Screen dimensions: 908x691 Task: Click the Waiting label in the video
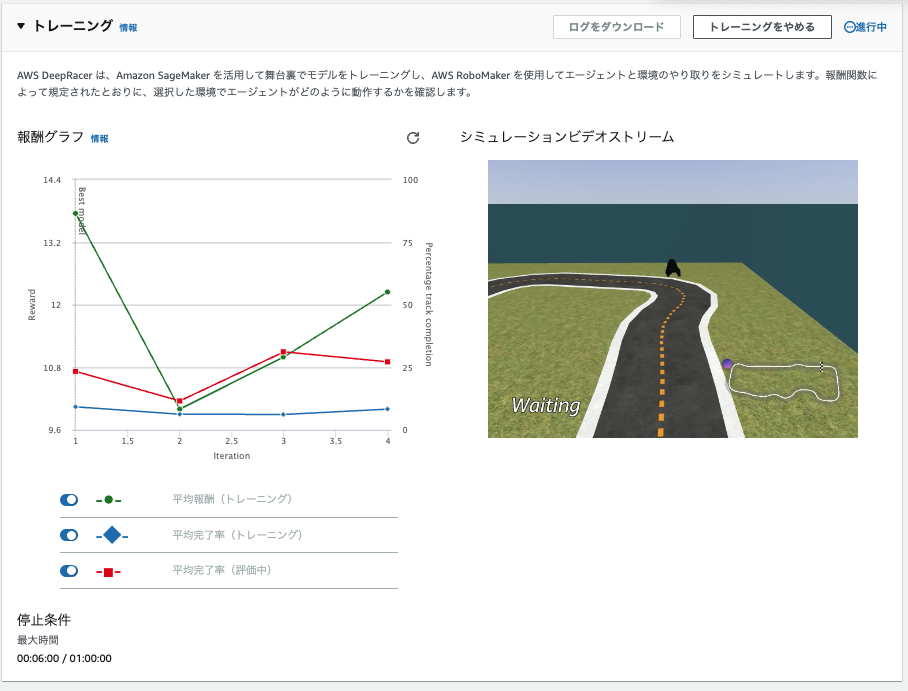coord(545,406)
